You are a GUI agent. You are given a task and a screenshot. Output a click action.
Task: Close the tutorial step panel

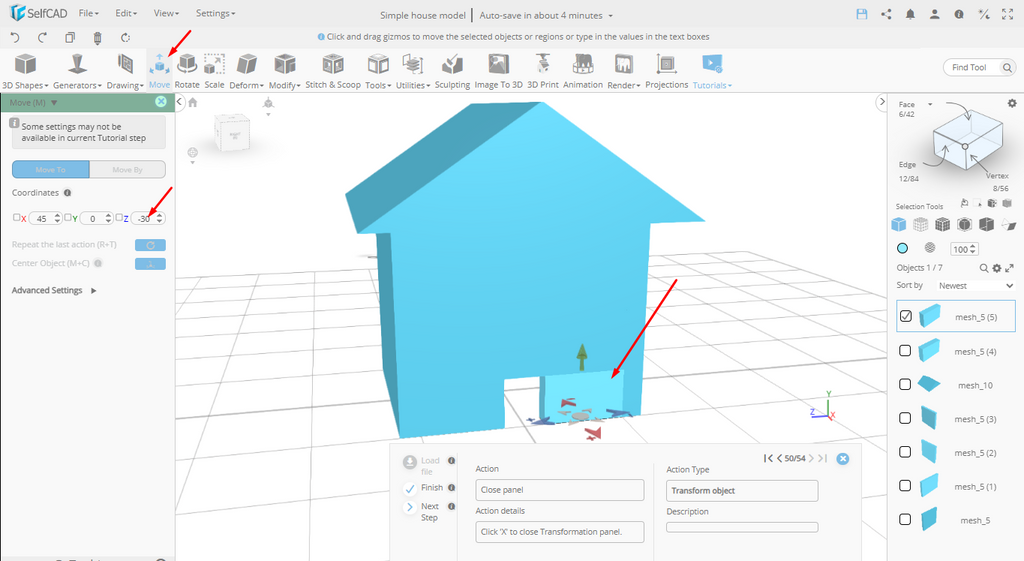843,459
